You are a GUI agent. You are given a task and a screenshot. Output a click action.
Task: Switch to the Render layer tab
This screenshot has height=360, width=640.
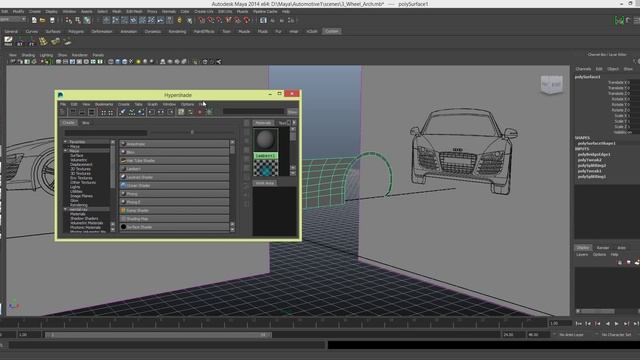(x=603, y=248)
